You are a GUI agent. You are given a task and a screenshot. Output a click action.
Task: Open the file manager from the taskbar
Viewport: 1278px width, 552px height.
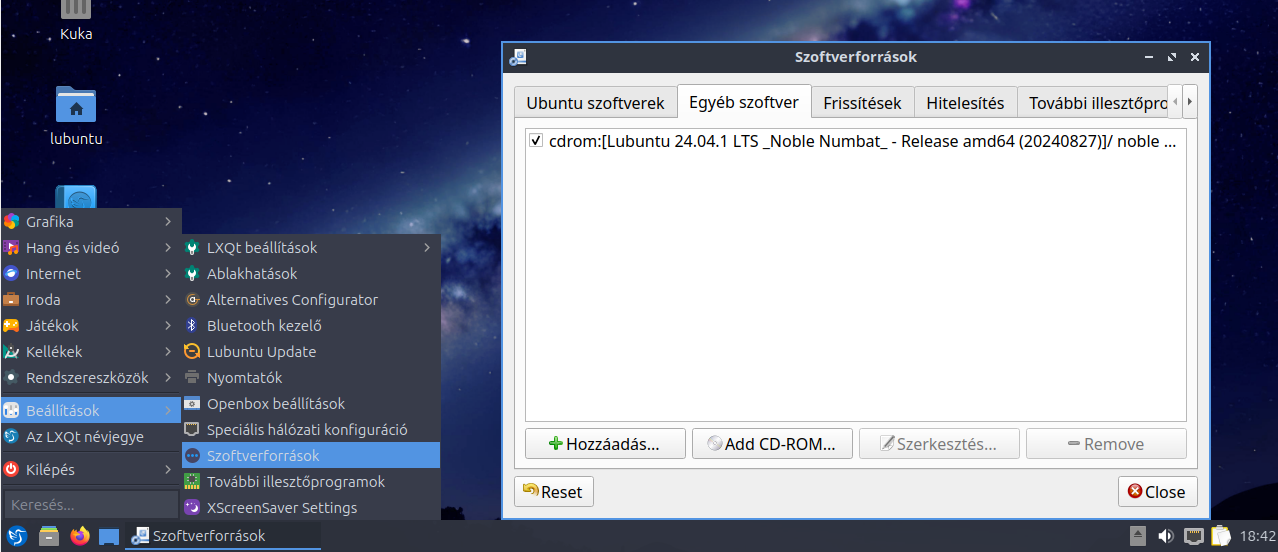49,536
